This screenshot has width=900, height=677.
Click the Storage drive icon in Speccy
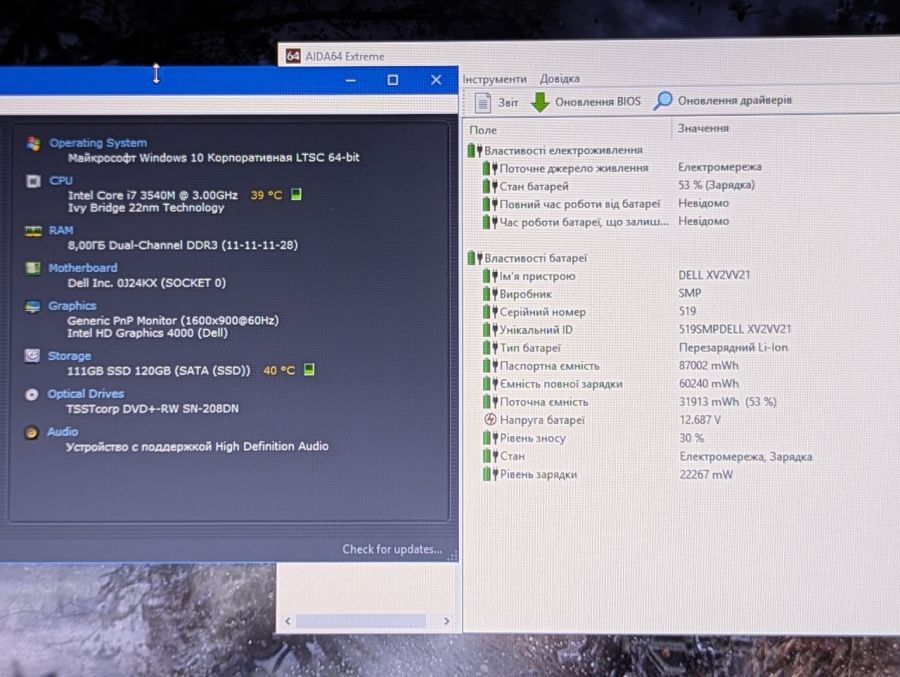click(32, 356)
